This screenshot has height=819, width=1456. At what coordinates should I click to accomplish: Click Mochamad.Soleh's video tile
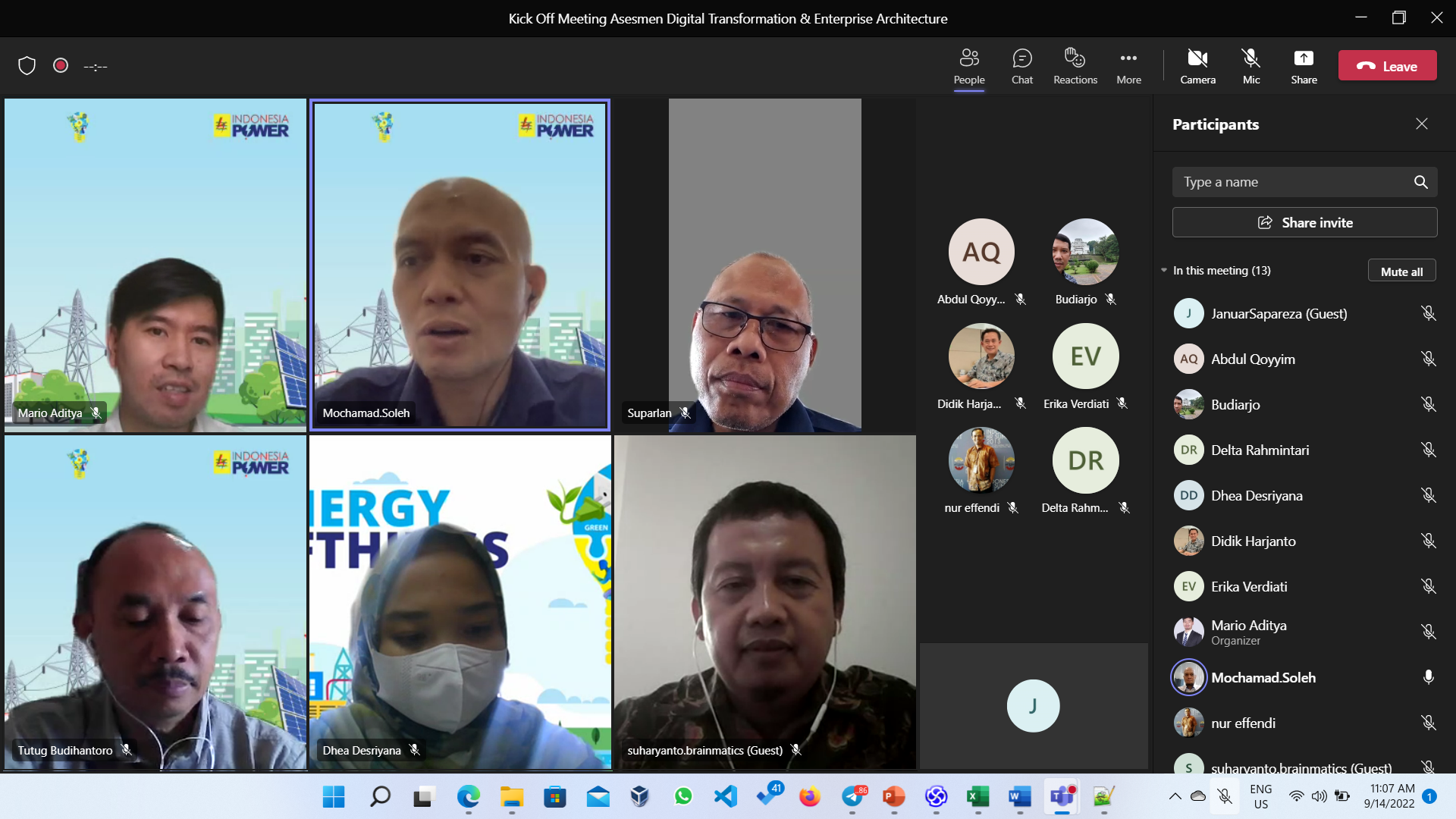point(460,265)
